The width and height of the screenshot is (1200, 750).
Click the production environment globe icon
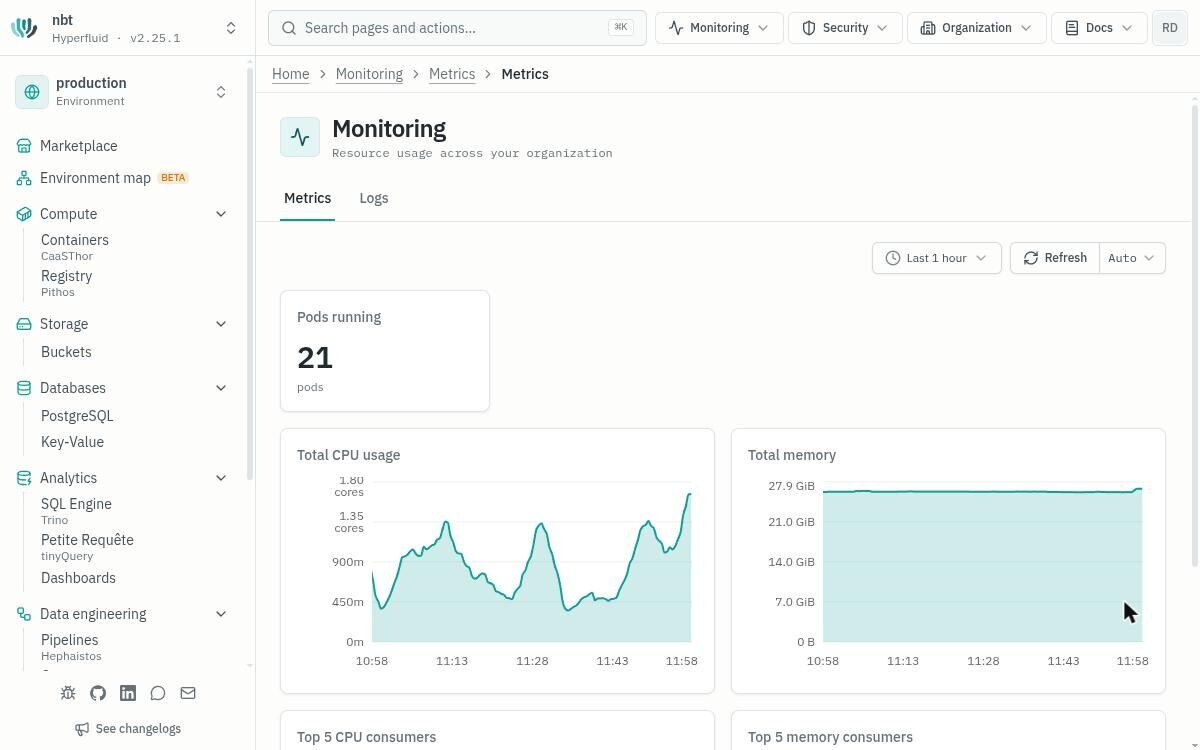[32, 92]
